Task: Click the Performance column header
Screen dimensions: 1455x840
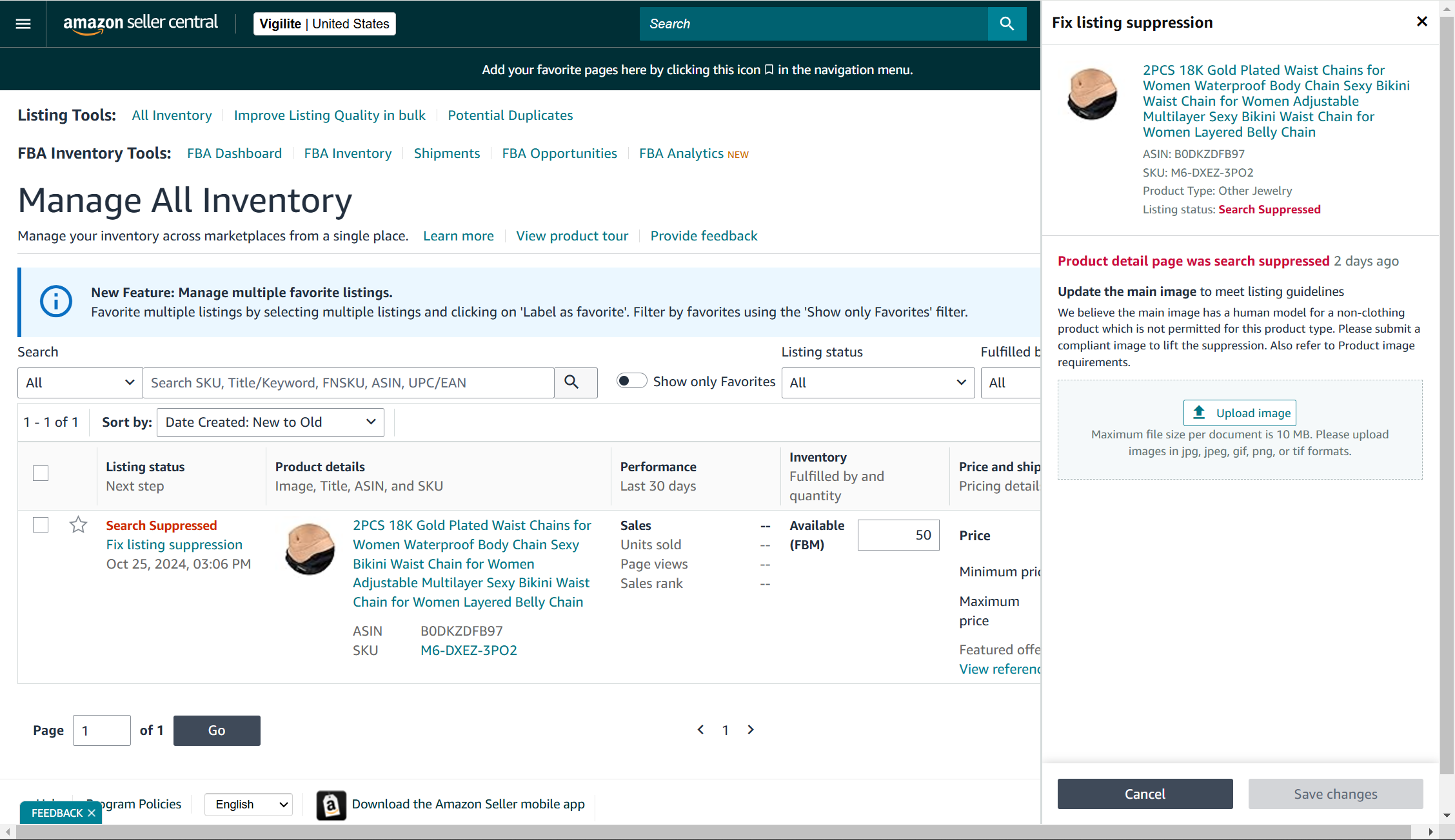Action: point(658,467)
